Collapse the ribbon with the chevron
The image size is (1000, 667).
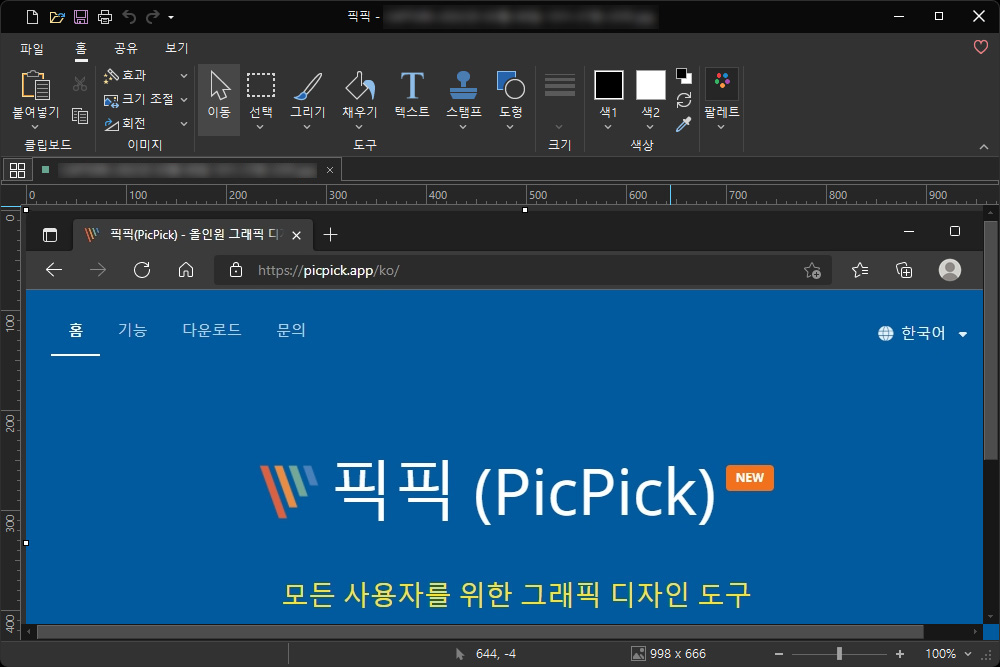984,147
